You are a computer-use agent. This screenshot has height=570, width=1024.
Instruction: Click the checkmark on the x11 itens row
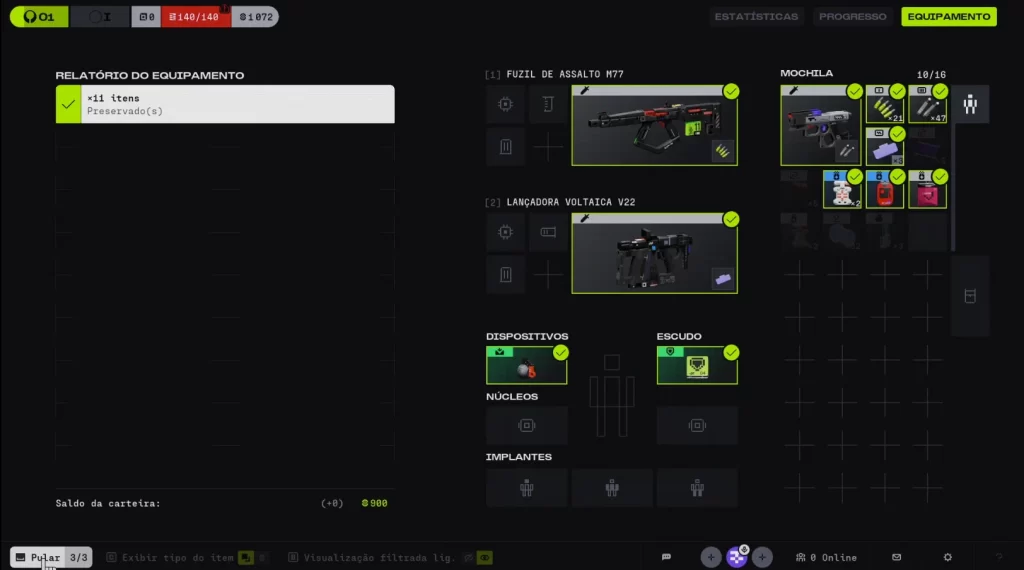[x=68, y=104]
